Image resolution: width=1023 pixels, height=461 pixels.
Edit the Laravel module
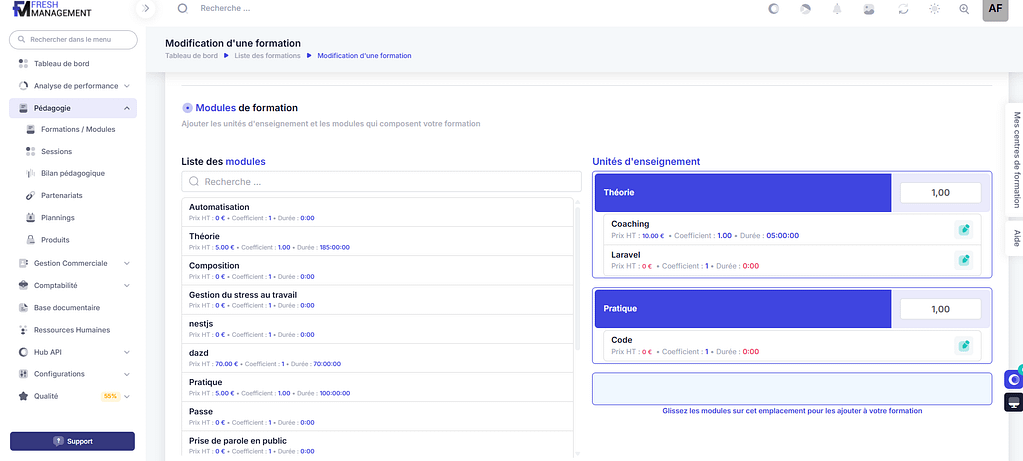pos(963,260)
